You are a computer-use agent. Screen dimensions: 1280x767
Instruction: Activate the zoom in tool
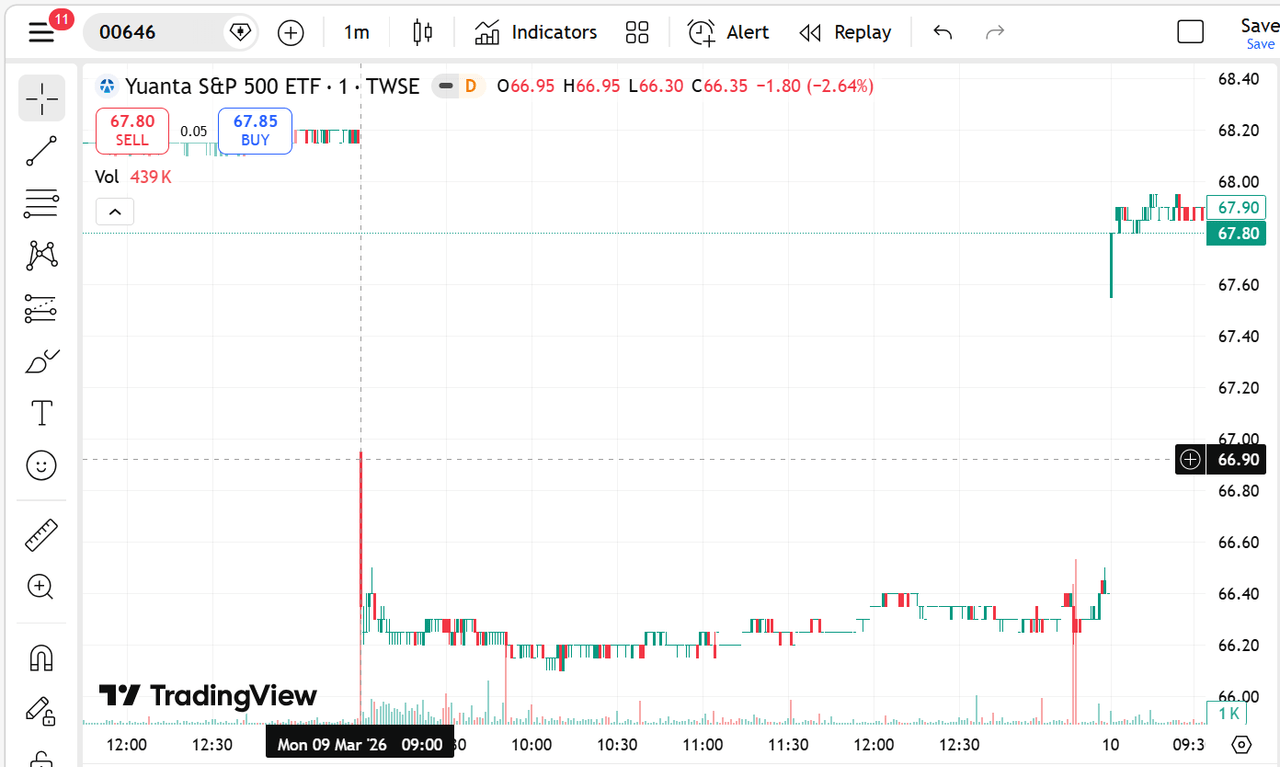41,587
